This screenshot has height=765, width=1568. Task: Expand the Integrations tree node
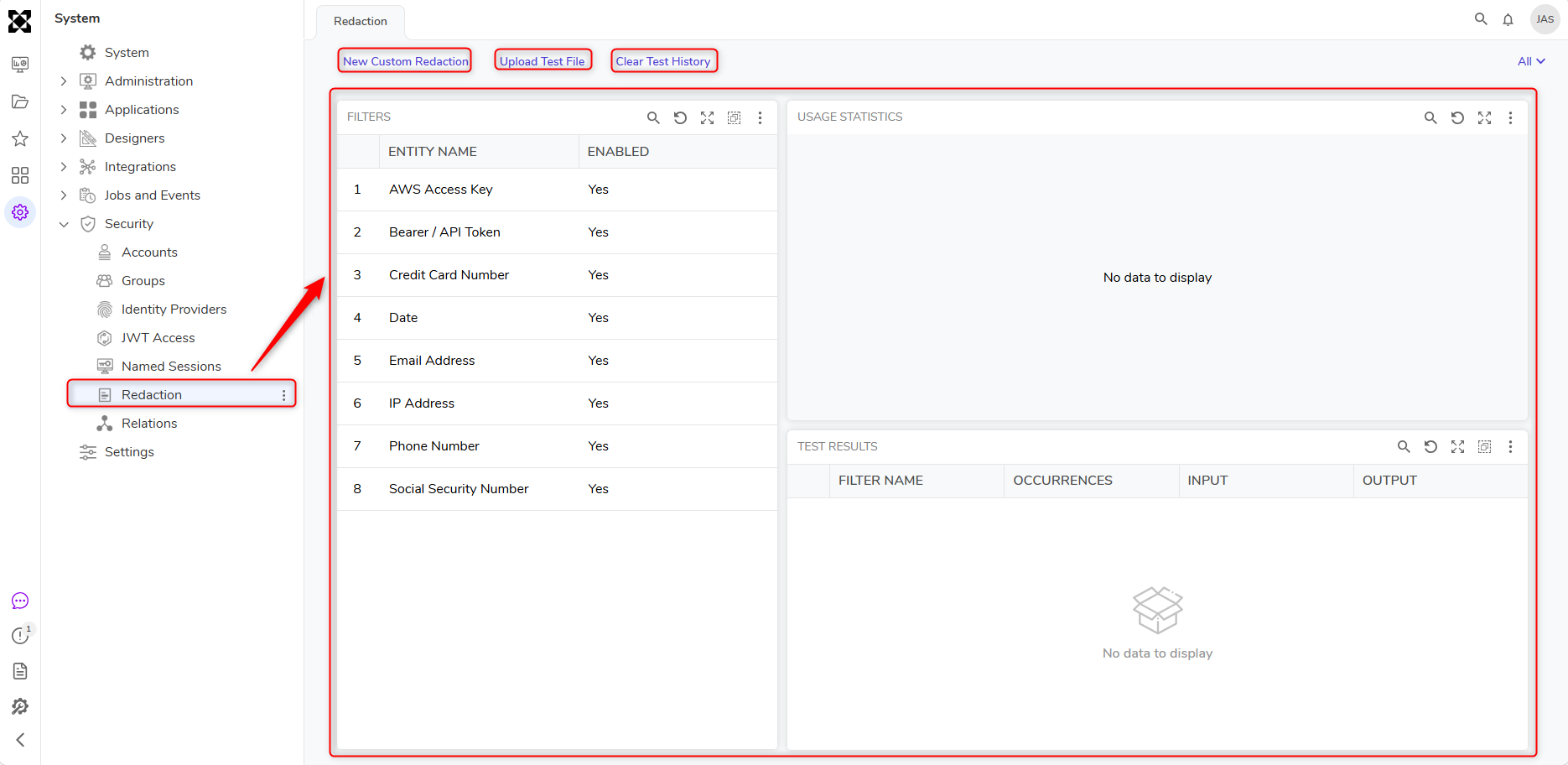pyautogui.click(x=64, y=167)
